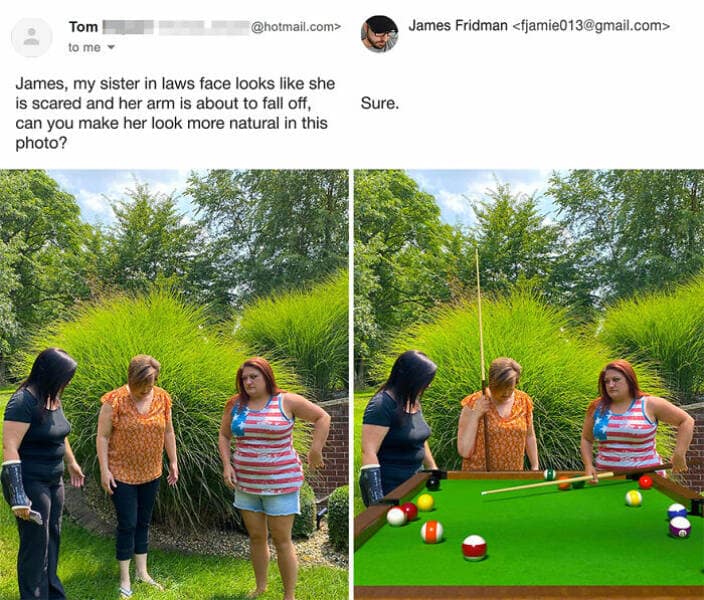Click the cue stick lying across the table
The image size is (704, 600).
(547, 483)
